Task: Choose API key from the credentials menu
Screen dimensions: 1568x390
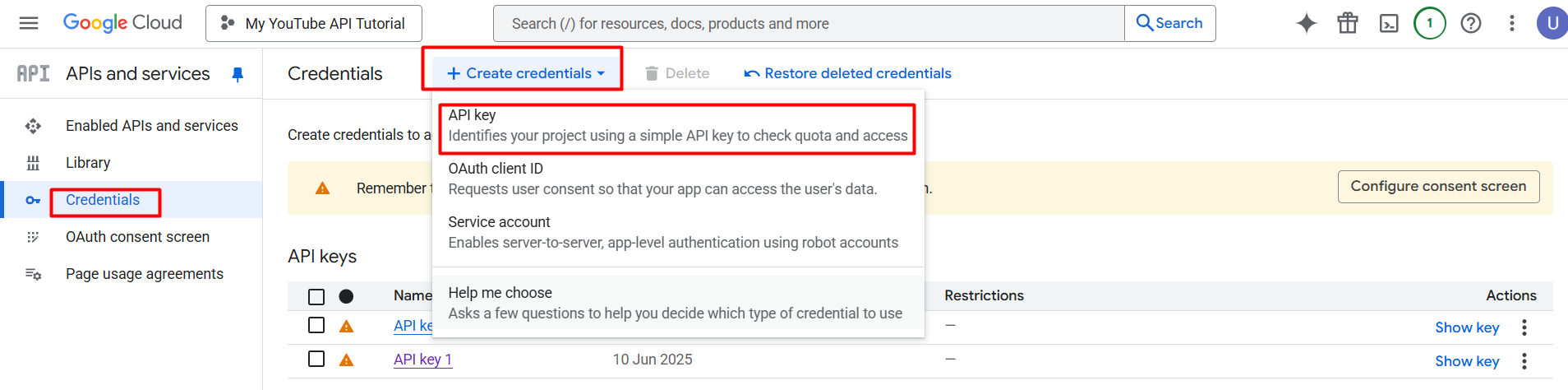Action: pyautogui.click(x=678, y=125)
